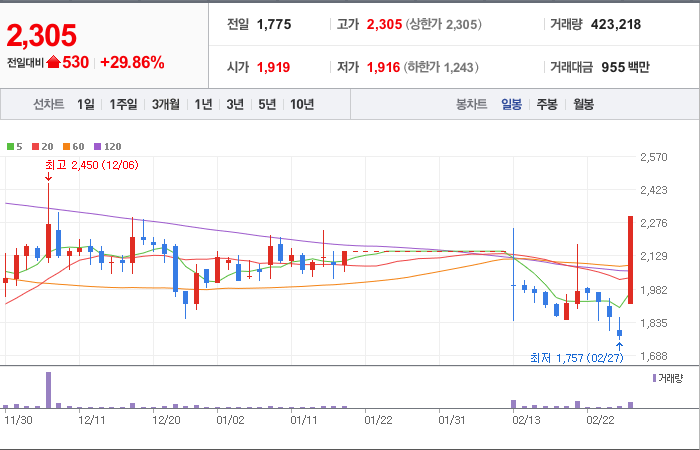Display the 10년 line chart
This screenshot has width=700, height=450.
click(x=302, y=104)
